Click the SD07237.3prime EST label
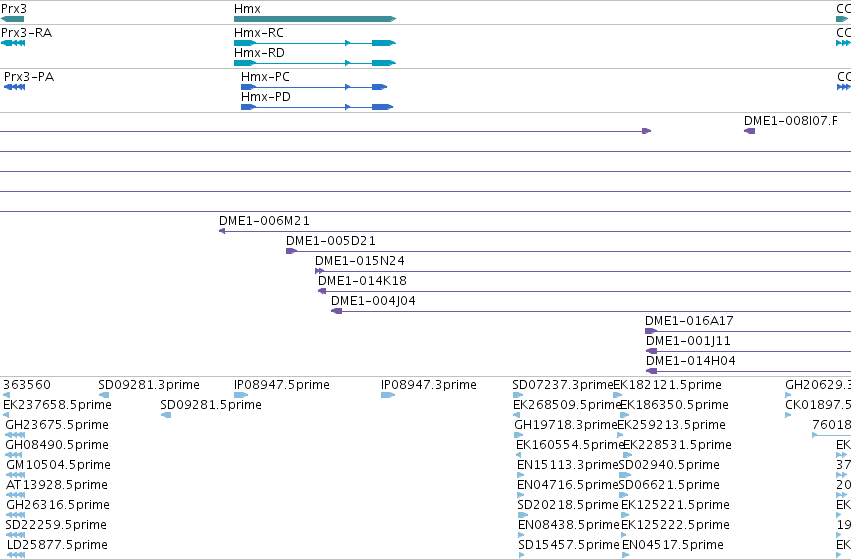 pos(563,385)
